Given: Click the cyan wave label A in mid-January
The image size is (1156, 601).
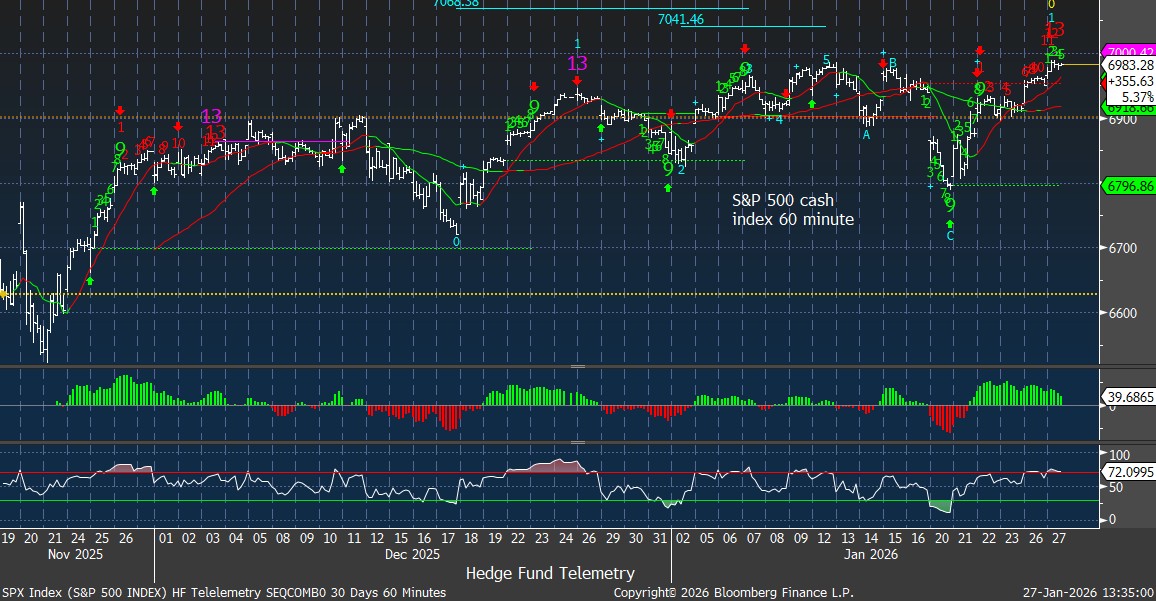Looking at the screenshot, I should 866,134.
